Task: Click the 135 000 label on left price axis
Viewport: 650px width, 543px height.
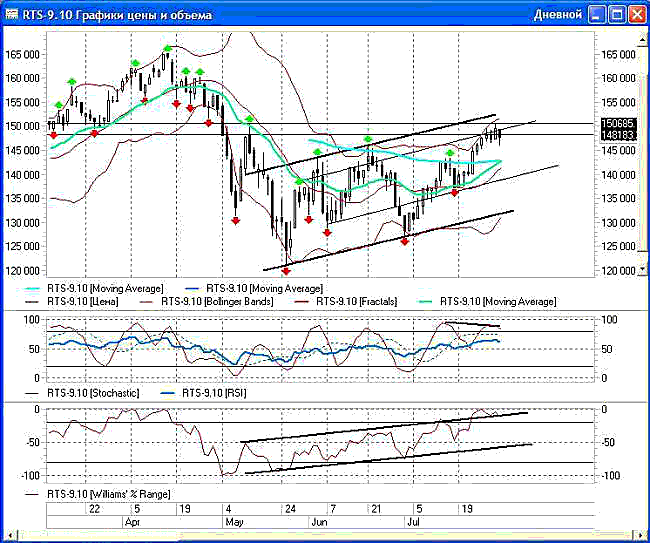Action: [x=22, y=199]
